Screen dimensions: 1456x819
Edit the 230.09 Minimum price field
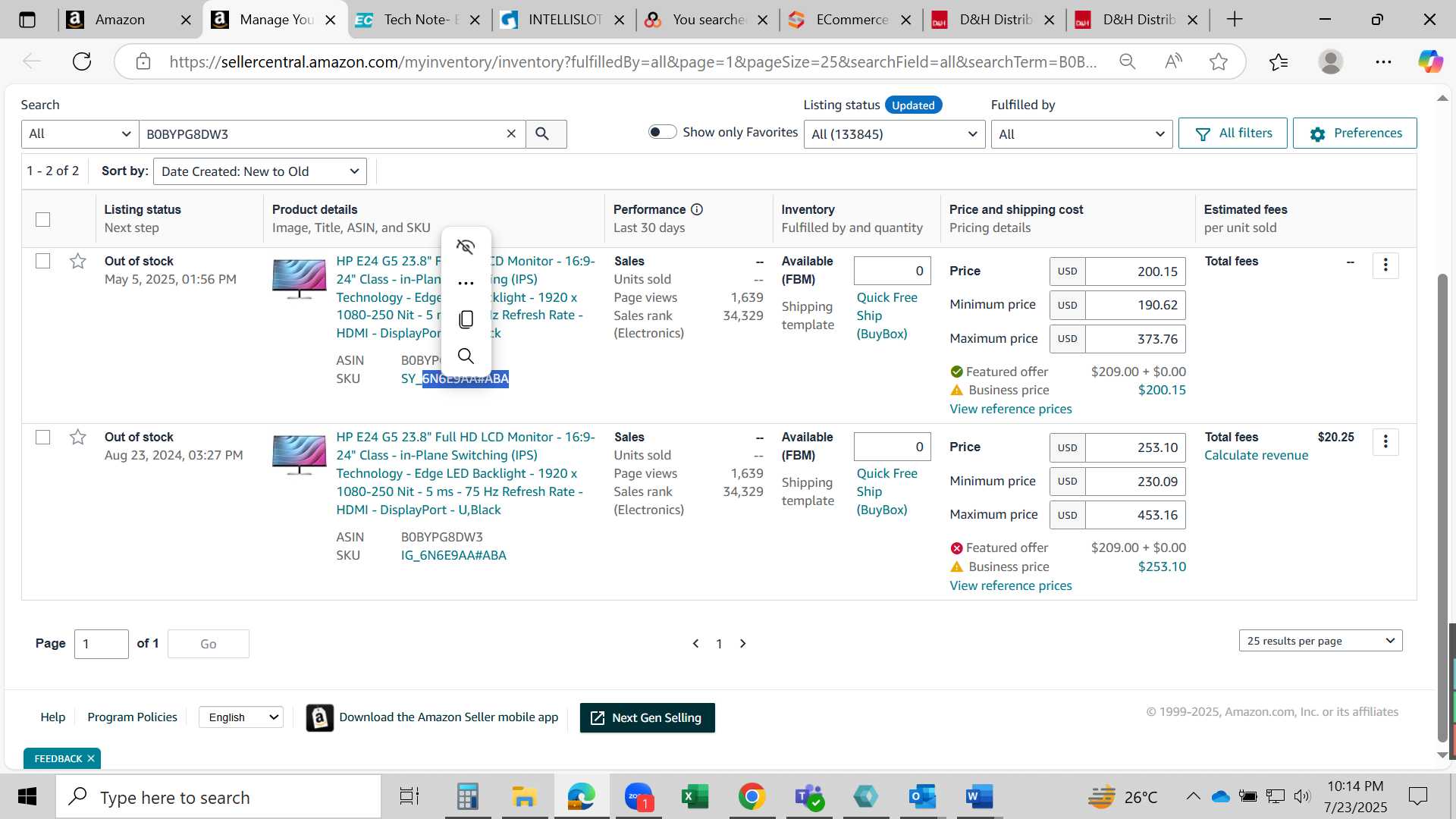point(1135,482)
